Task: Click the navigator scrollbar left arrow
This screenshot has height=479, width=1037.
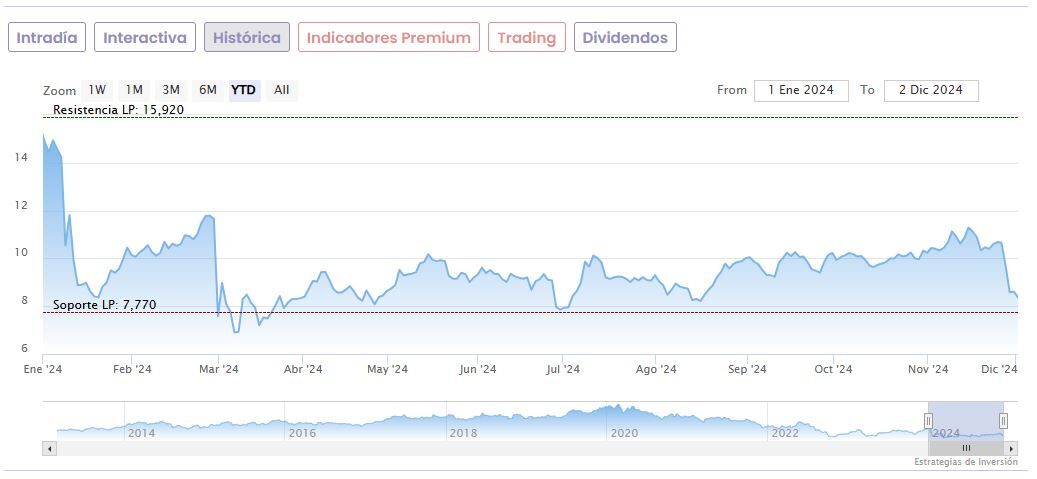Action: (x=48, y=448)
